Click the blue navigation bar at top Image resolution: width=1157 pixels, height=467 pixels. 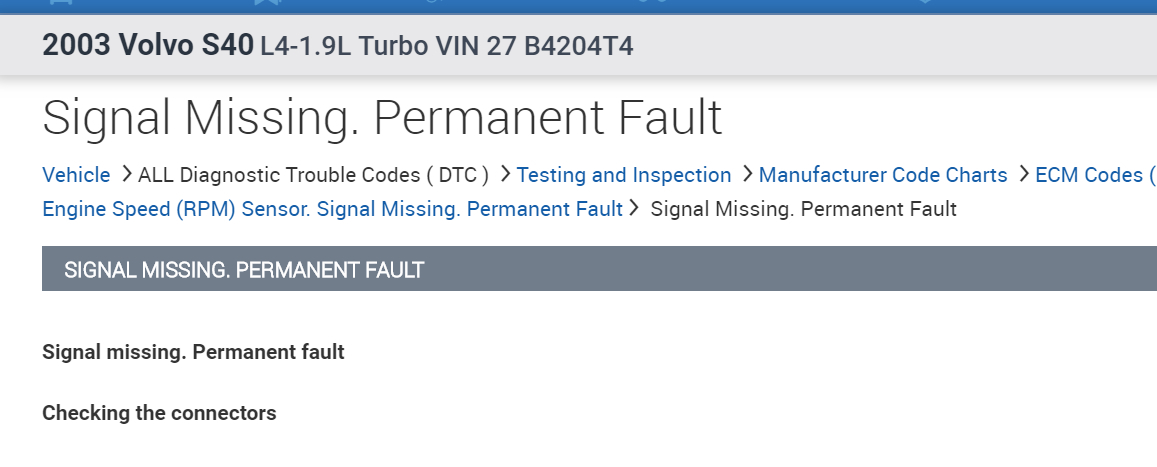tap(578, 5)
